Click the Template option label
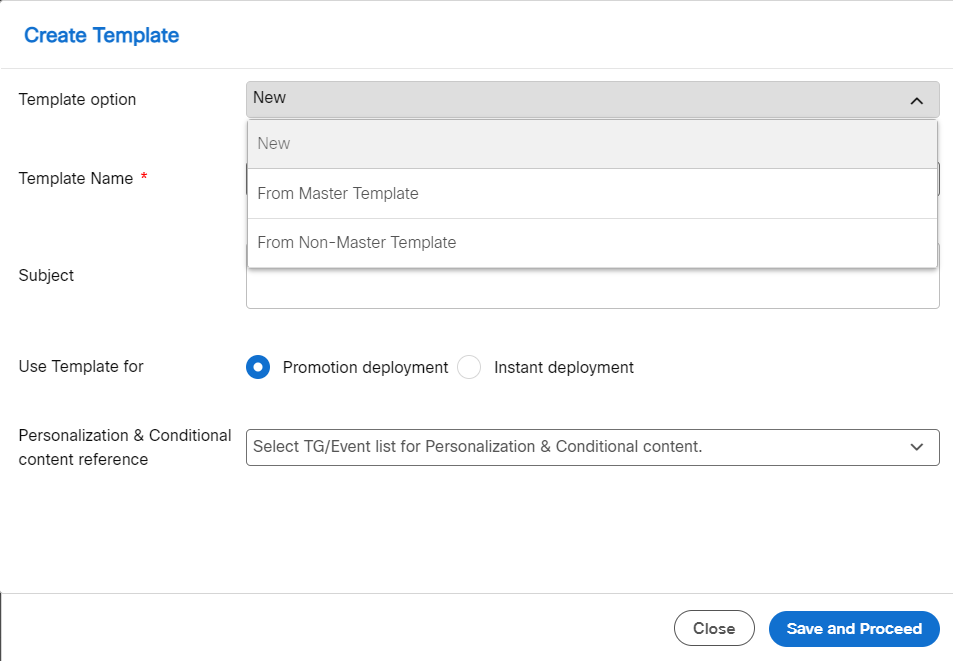The image size is (953, 661). [77, 99]
